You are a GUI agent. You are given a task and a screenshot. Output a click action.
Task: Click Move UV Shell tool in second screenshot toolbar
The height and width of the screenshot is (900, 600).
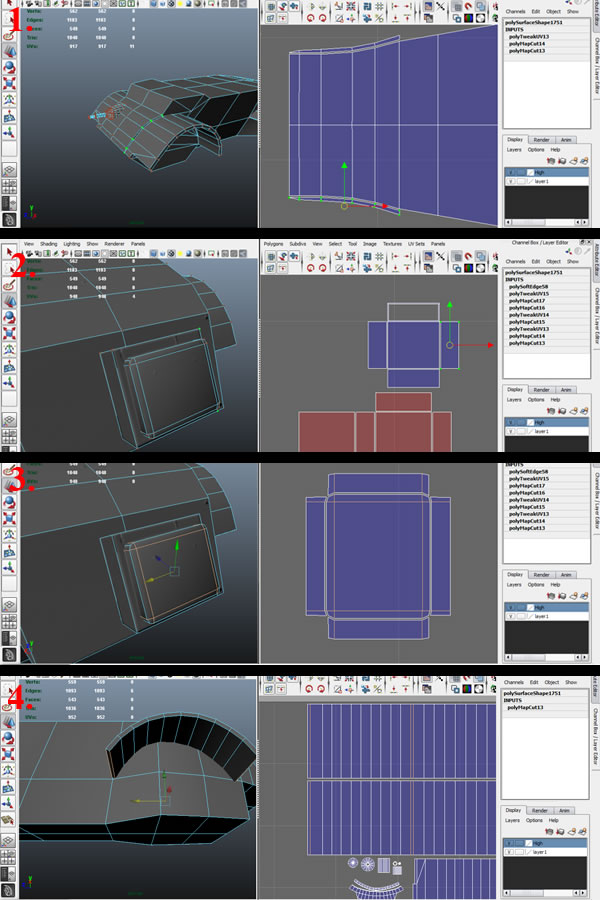[294, 257]
